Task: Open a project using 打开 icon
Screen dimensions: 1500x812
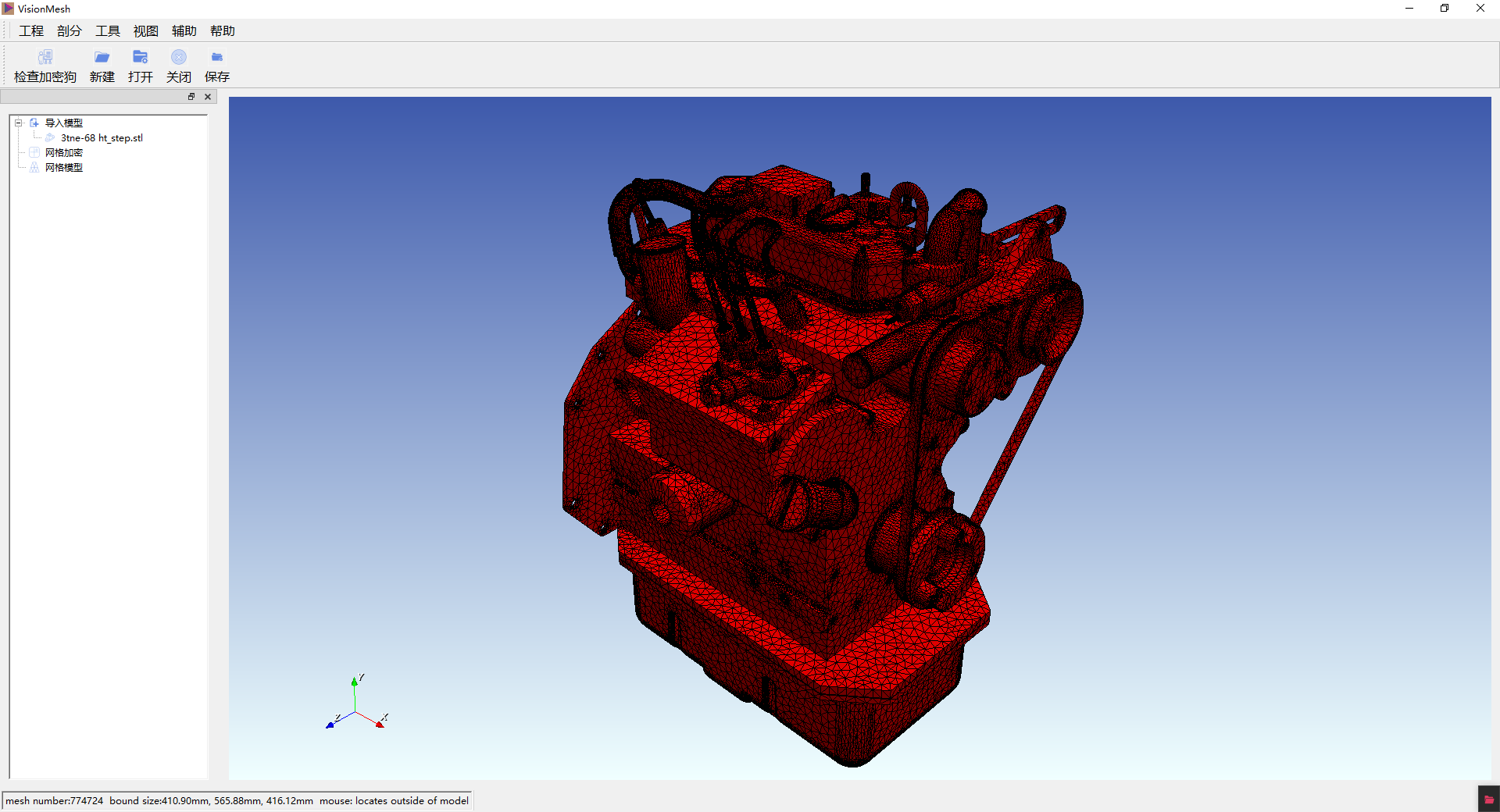Action: click(141, 58)
